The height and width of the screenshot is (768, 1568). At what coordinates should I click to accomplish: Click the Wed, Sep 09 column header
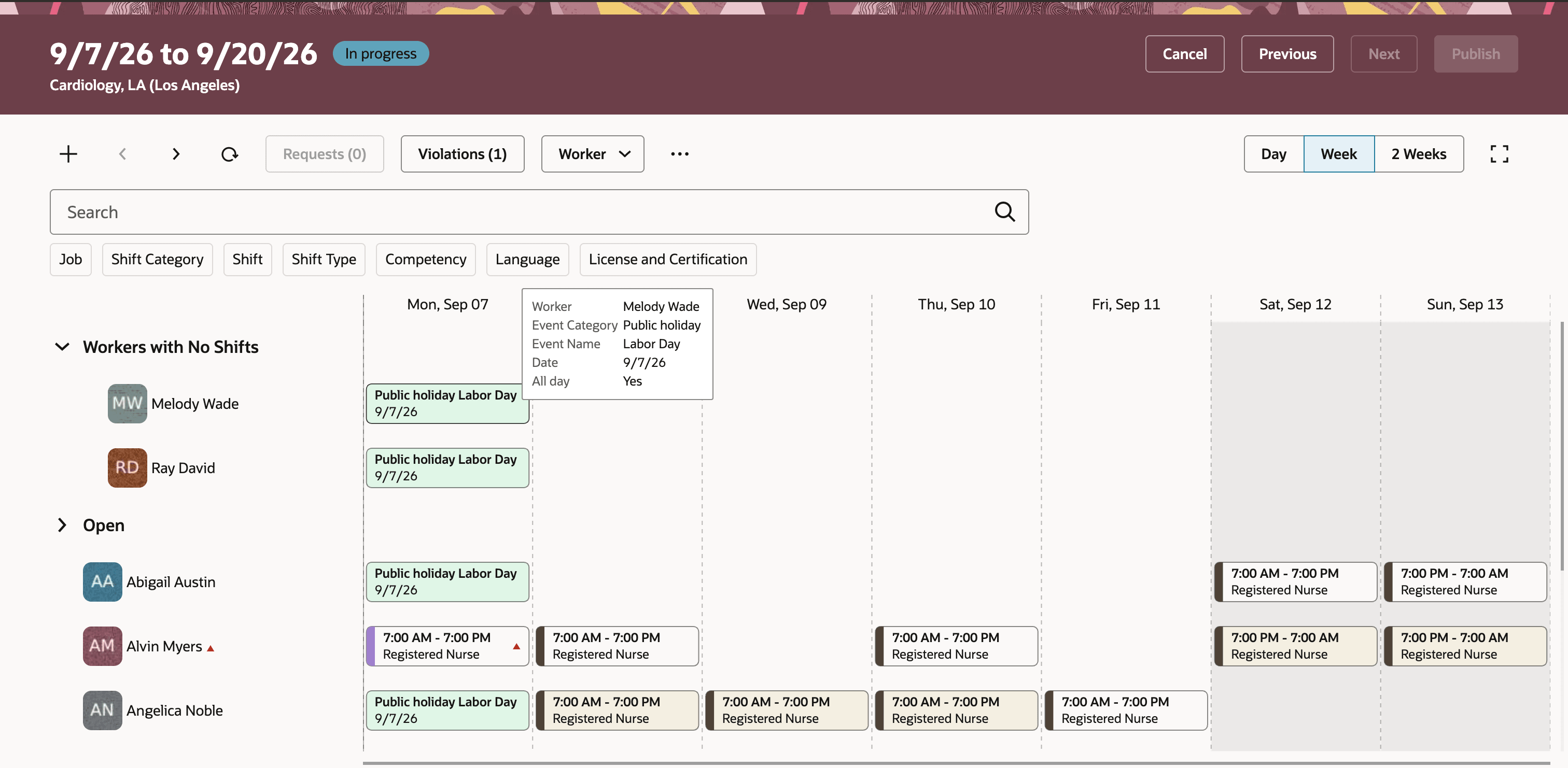787,304
